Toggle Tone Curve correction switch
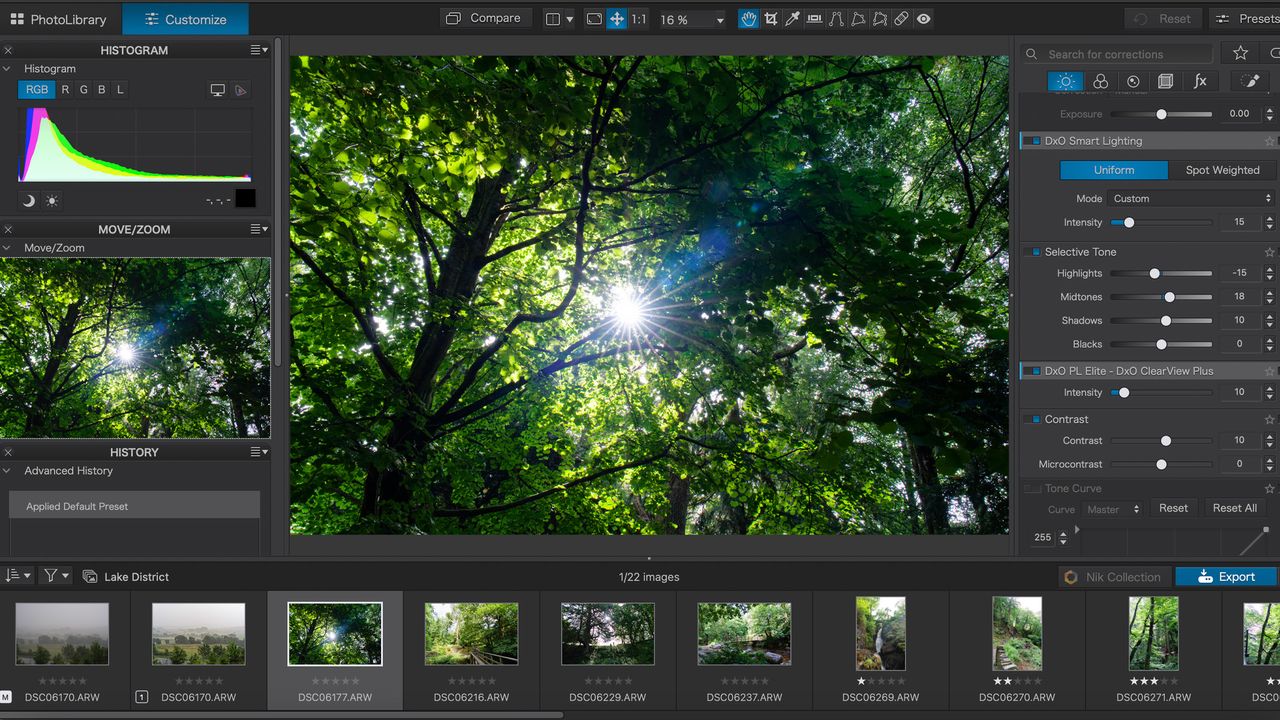1280x720 pixels. coord(1031,489)
